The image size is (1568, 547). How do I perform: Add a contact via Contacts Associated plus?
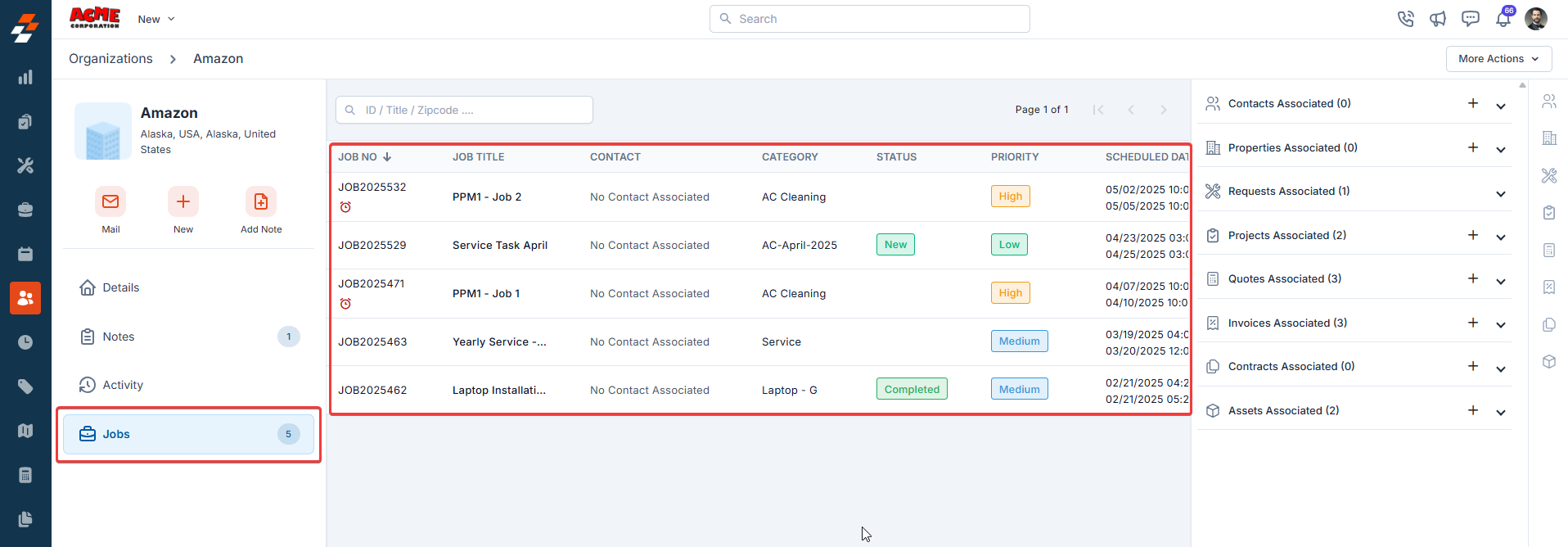click(x=1473, y=103)
